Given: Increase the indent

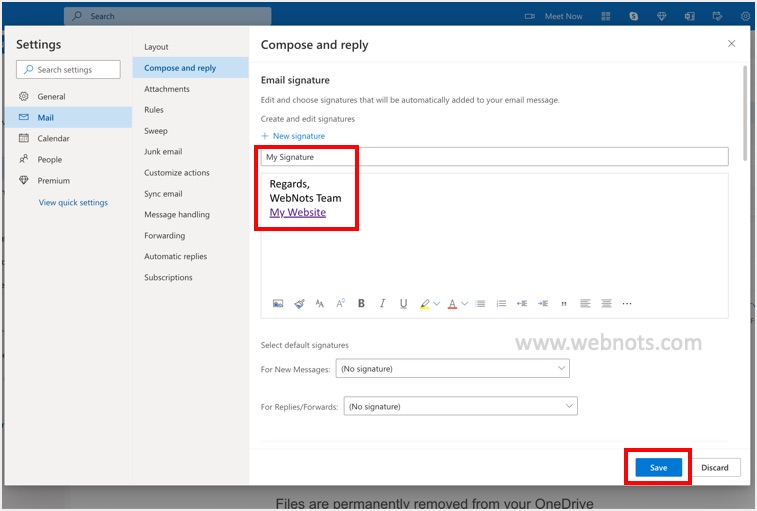Looking at the screenshot, I should (x=543, y=303).
